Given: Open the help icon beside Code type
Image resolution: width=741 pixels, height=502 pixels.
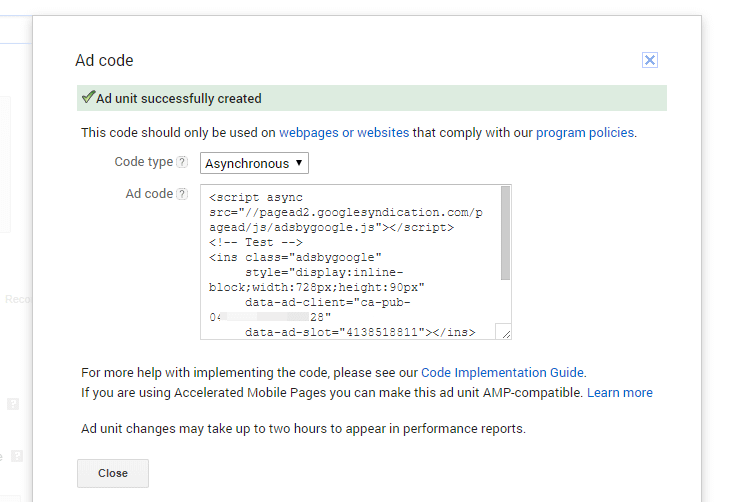Looking at the screenshot, I should coord(182,162).
